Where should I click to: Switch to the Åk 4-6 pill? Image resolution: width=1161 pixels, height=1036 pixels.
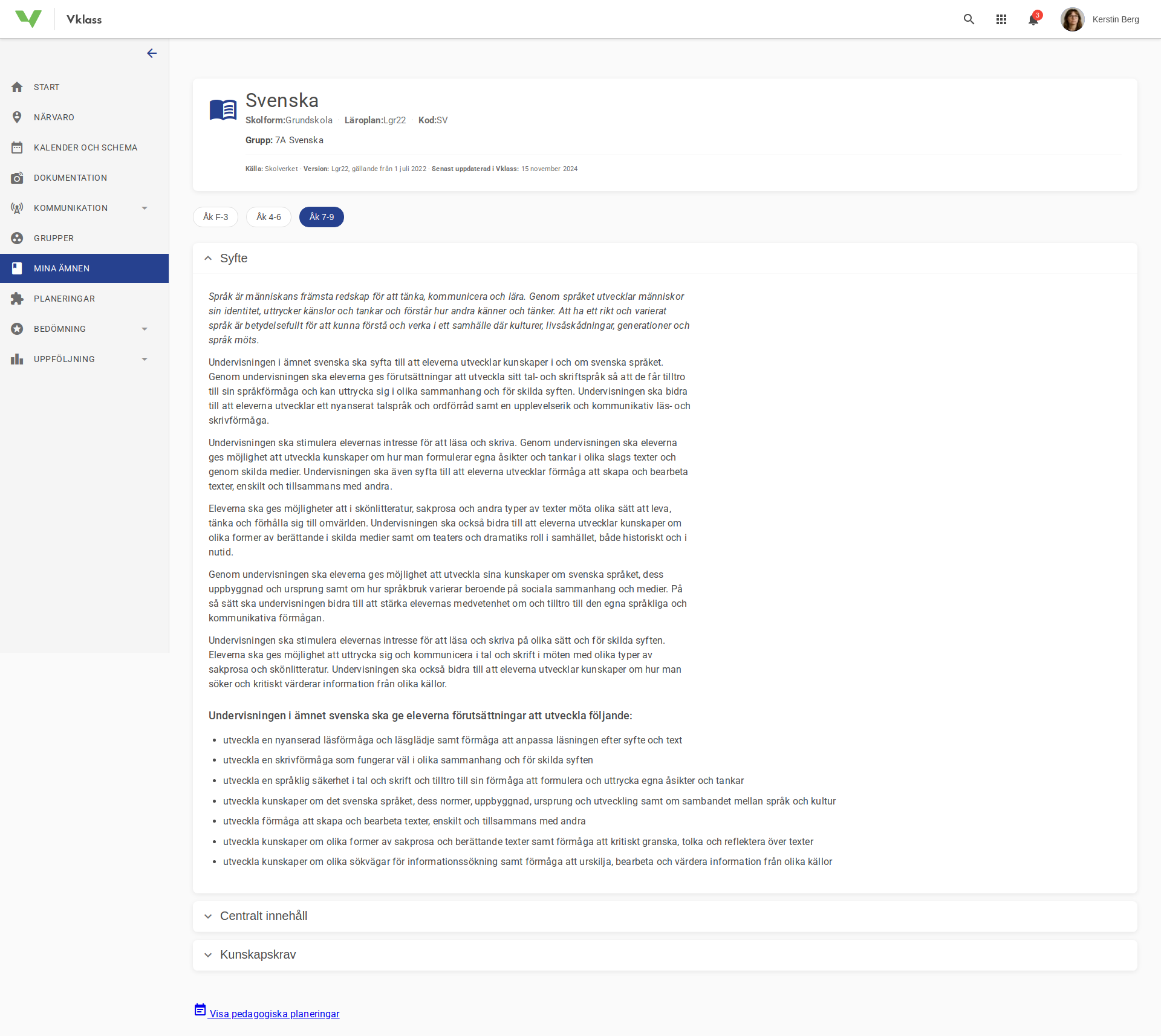click(268, 216)
